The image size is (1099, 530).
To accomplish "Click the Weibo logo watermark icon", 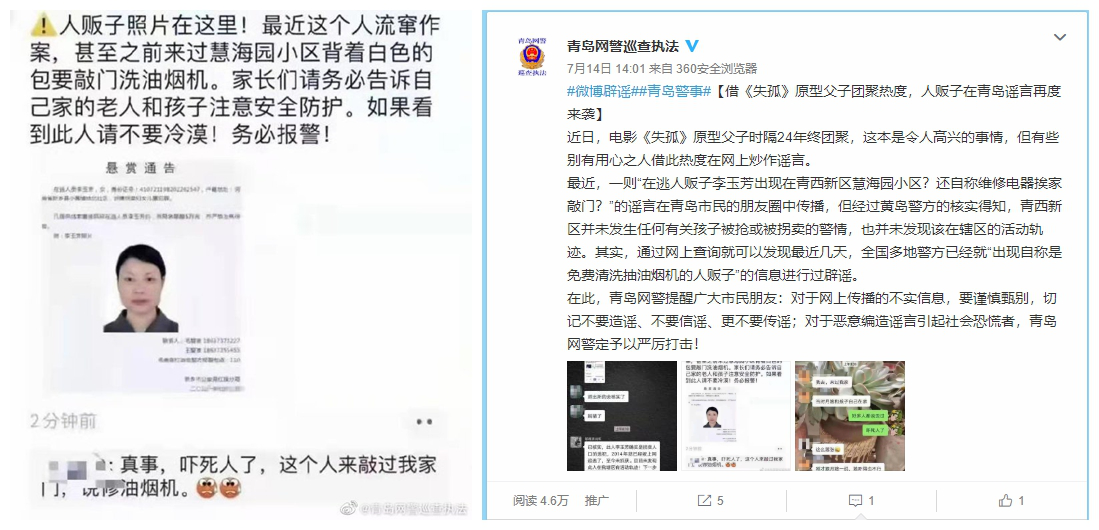I will pyautogui.click(x=349, y=508).
